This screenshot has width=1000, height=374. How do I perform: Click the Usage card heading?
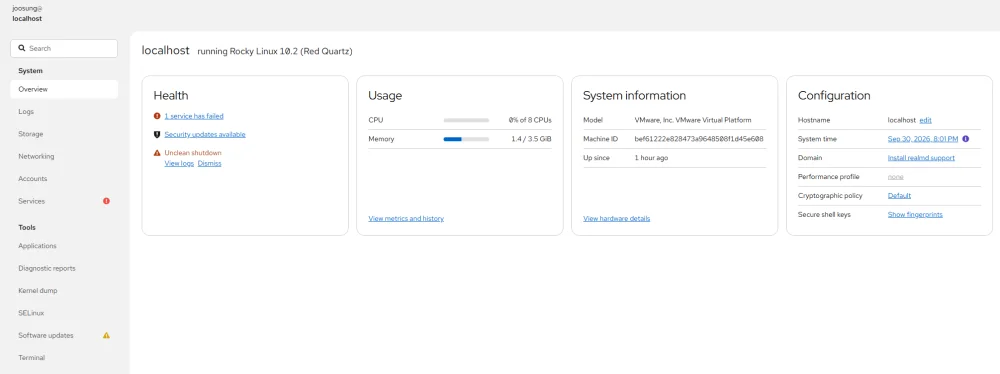click(385, 96)
